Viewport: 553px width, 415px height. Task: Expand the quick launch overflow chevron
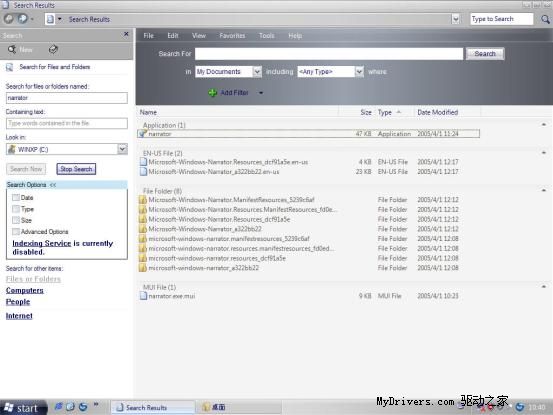tap(96, 404)
